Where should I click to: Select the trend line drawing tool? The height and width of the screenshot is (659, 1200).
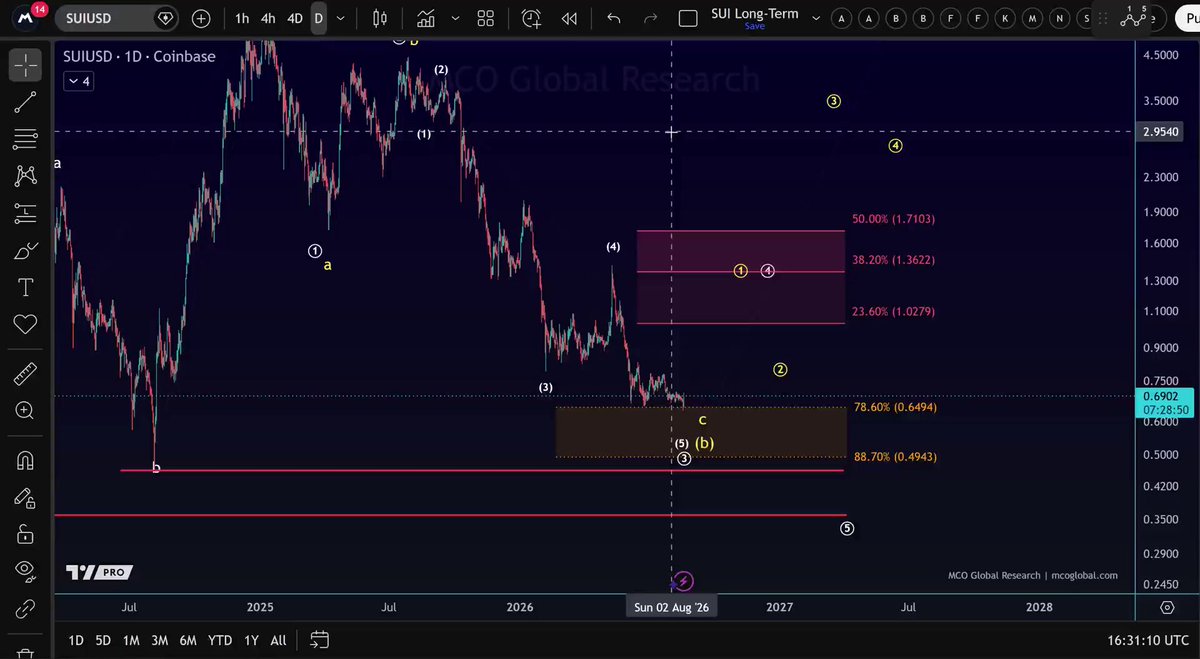click(25, 101)
